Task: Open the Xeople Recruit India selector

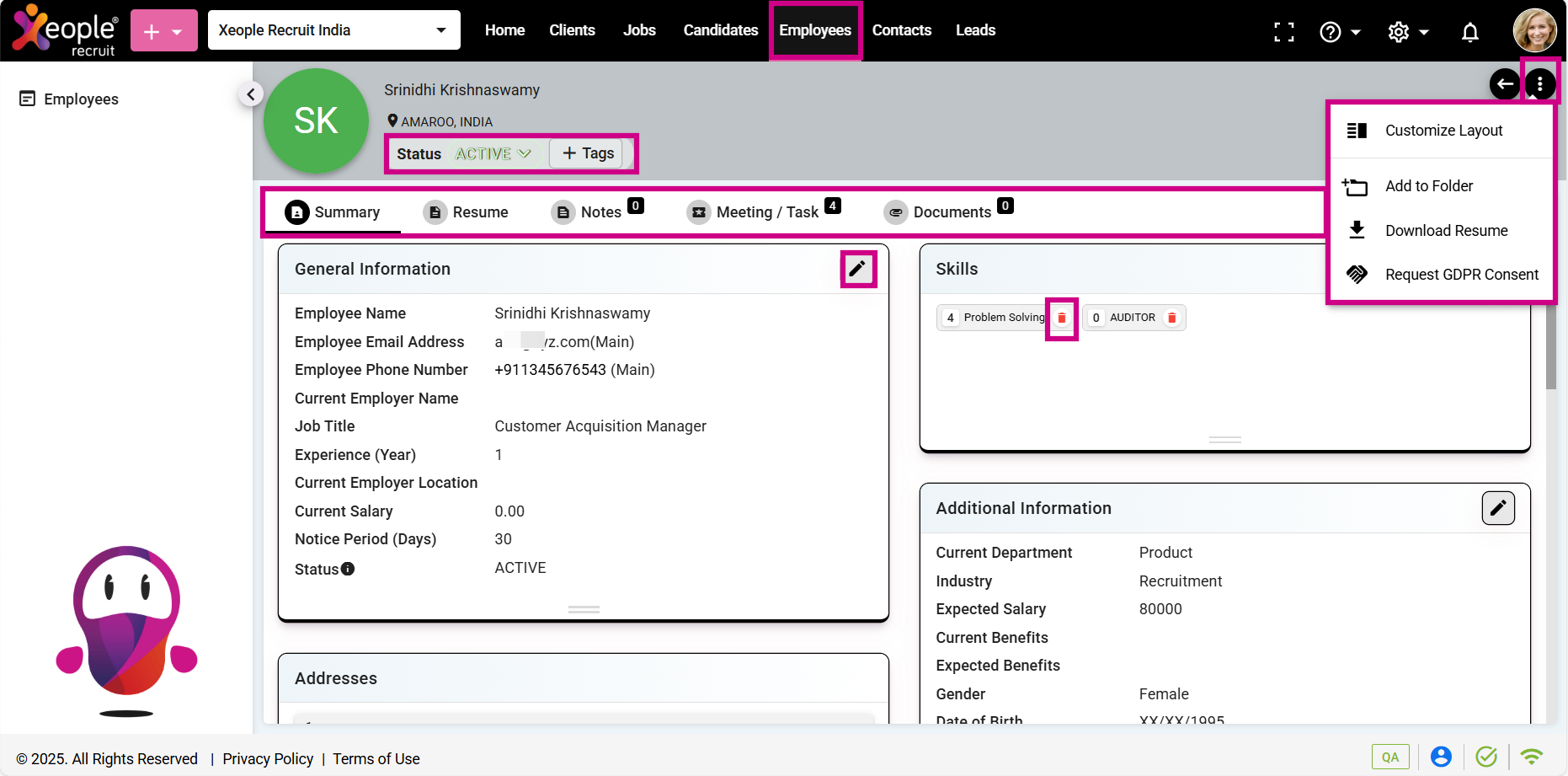Action: click(x=333, y=30)
